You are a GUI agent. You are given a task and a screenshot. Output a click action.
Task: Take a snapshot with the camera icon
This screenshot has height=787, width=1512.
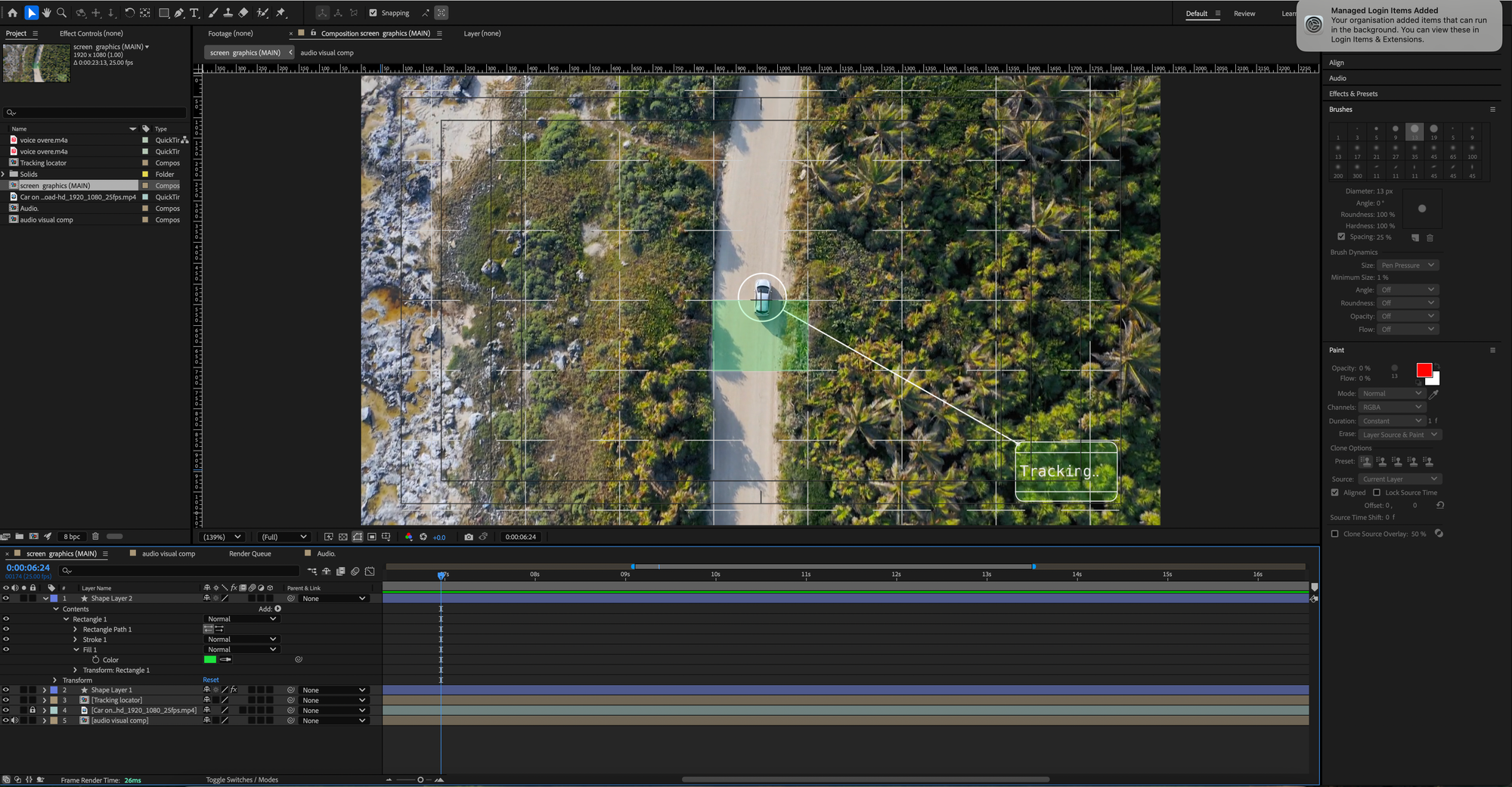(x=469, y=537)
